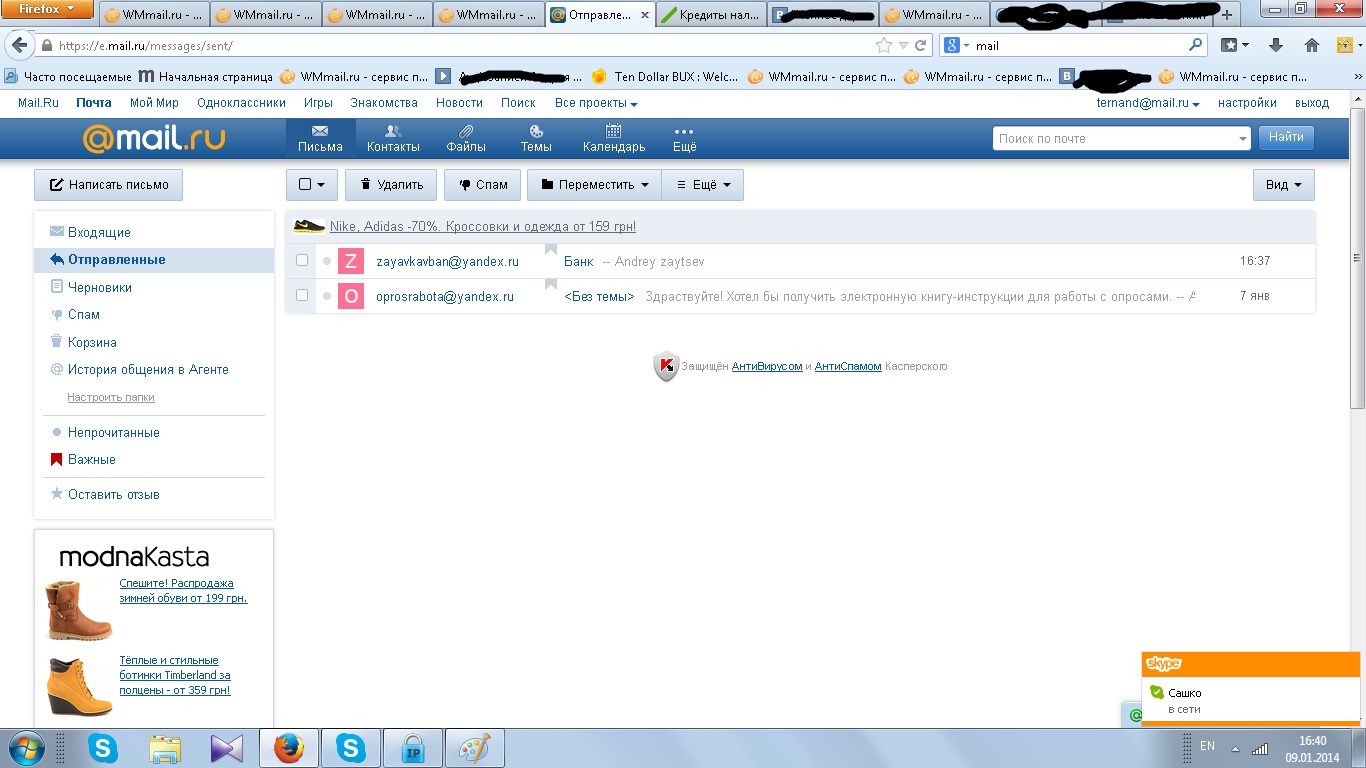Open Банк message subject
1366x768 pixels.
tap(579, 261)
